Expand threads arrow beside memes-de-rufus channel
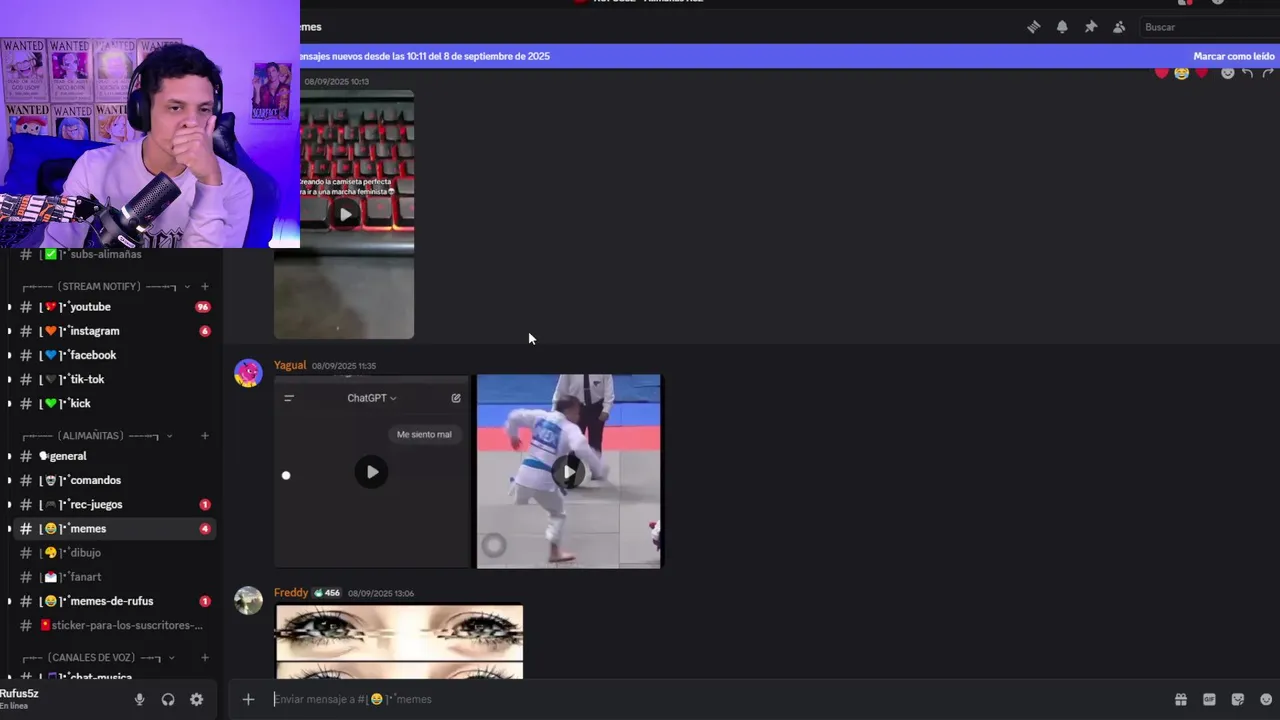Viewport: 1280px width, 720px height. pos(9,601)
